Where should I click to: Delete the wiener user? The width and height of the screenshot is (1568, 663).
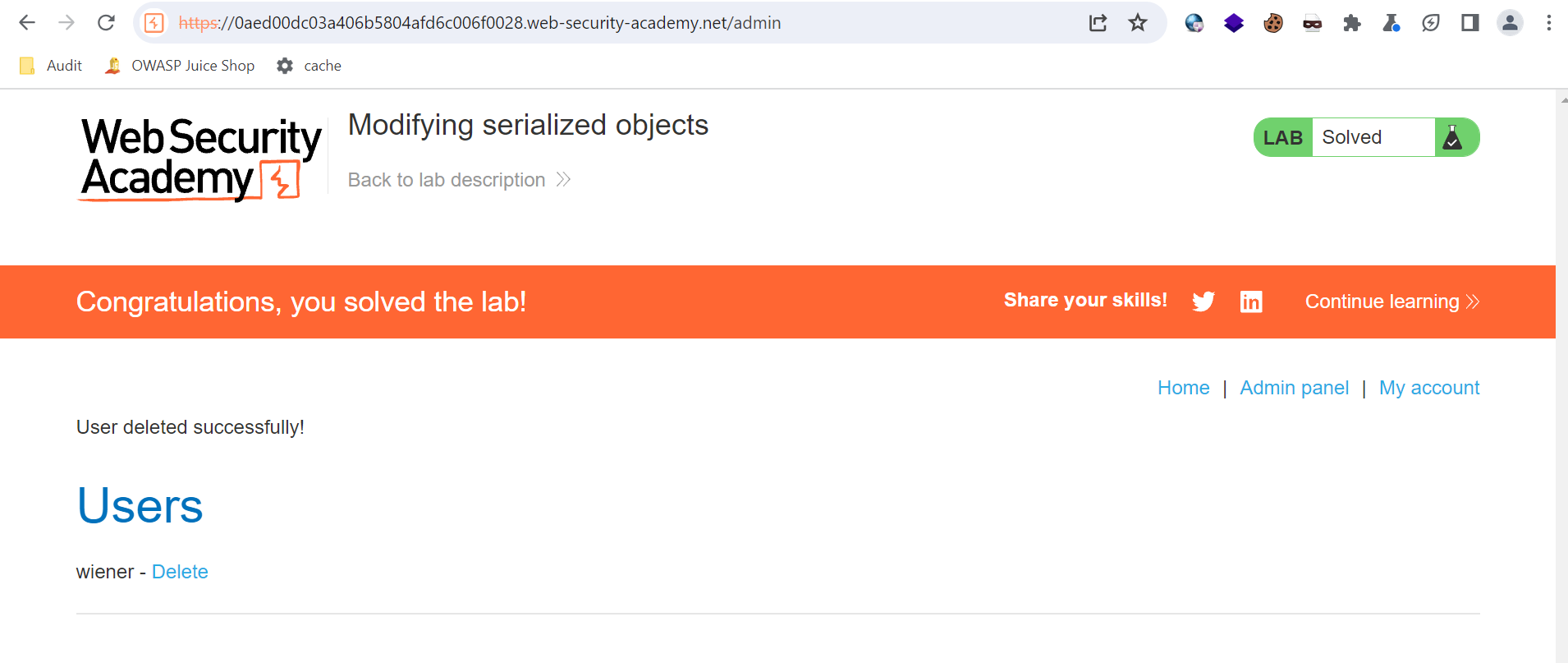point(180,572)
